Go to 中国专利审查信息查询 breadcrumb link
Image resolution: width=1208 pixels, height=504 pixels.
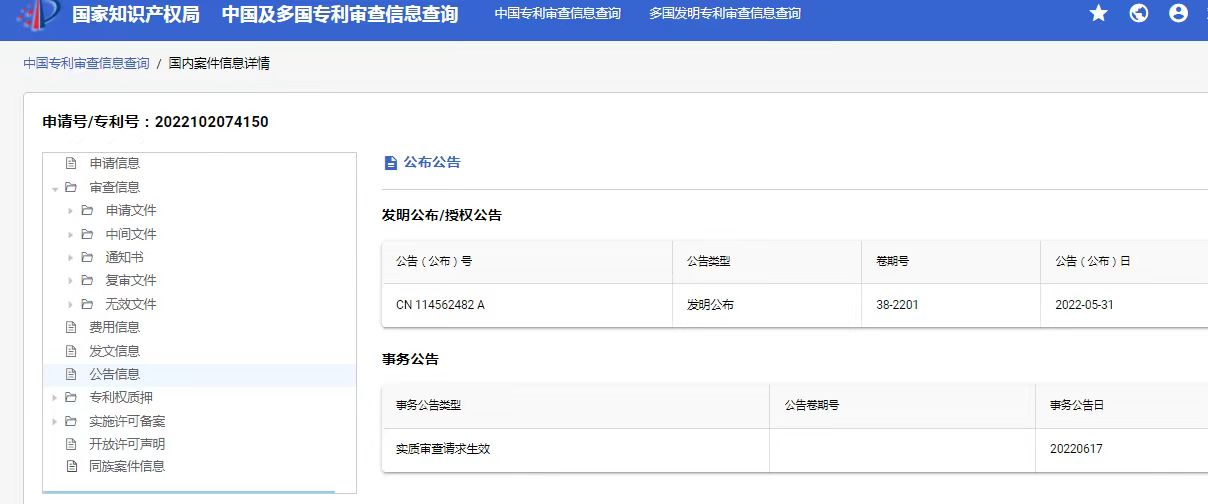tap(86, 63)
